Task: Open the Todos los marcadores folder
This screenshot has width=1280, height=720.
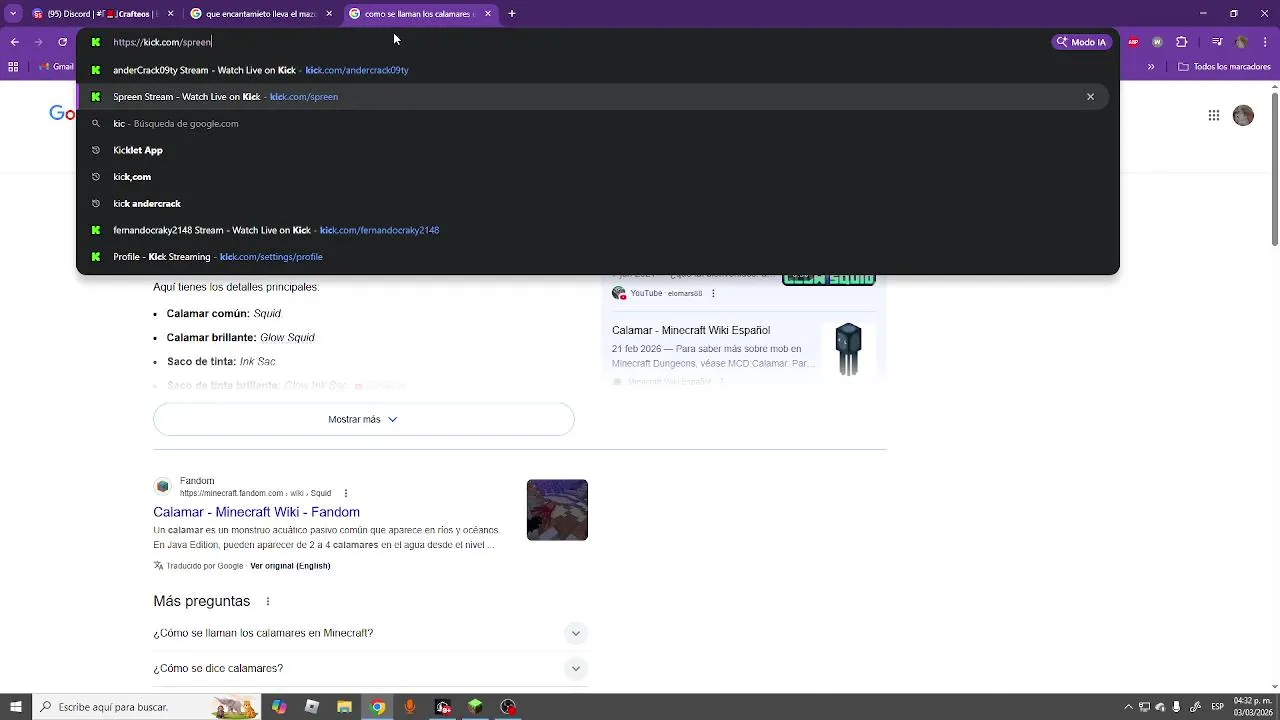Action: click(1225, 67)
